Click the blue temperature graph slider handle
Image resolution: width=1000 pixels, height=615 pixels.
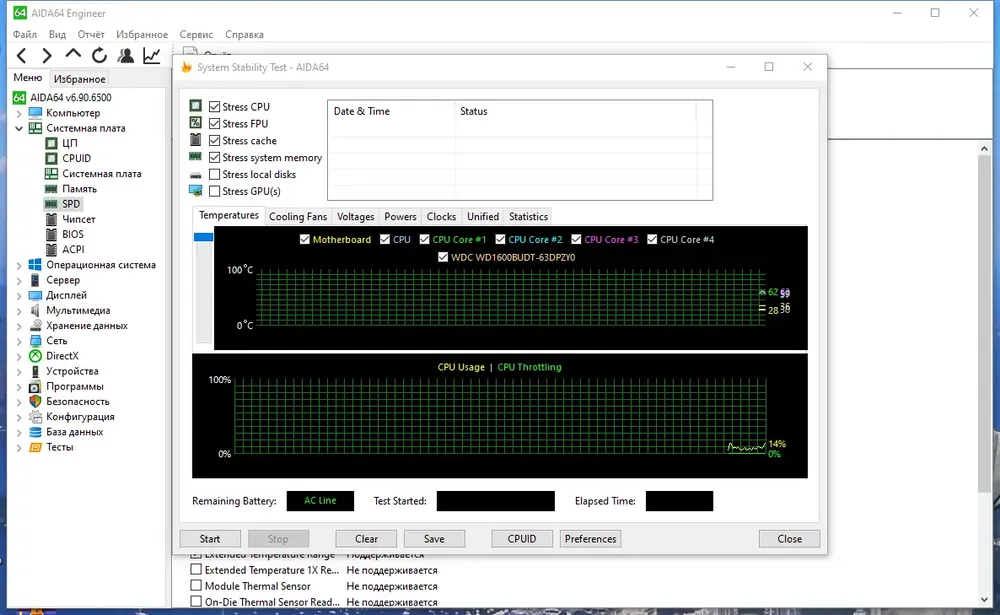click(203, 237)
